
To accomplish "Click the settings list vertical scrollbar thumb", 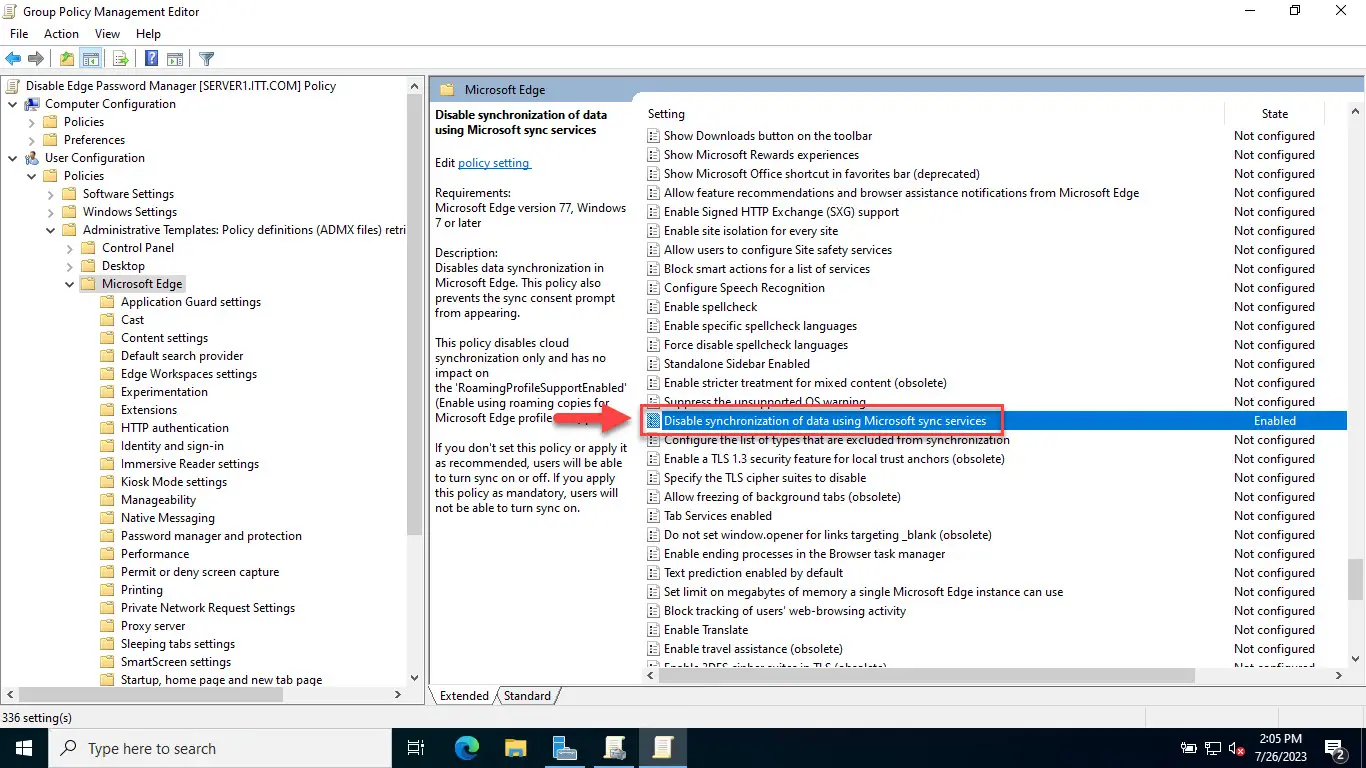I will coord(1356,578).
